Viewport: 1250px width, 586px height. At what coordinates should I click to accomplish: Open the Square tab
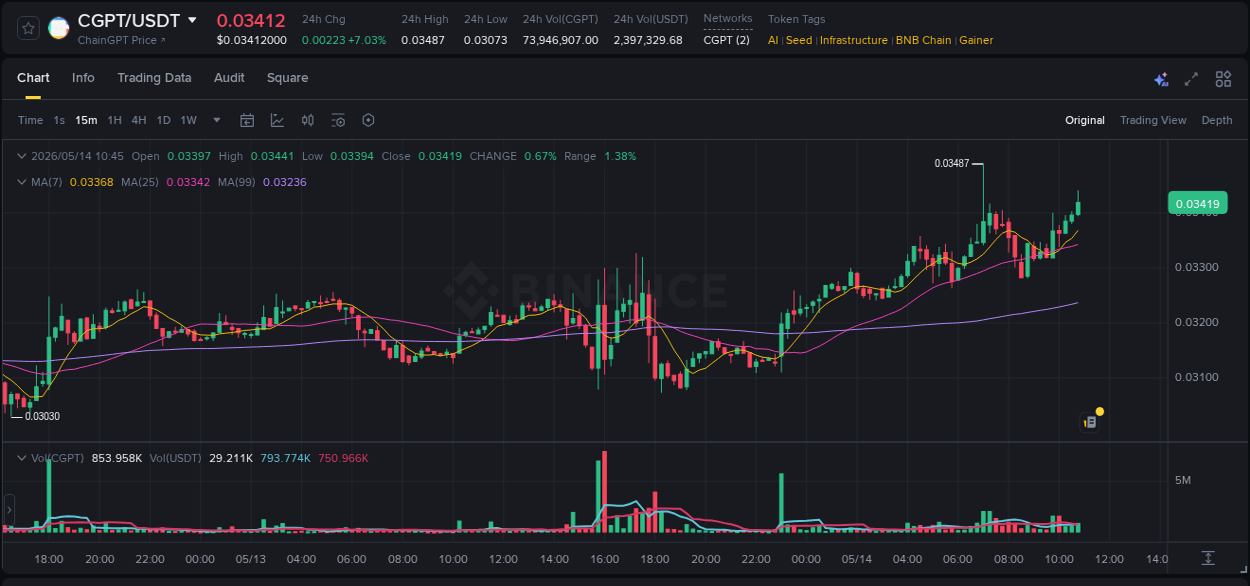pos(287,78)
